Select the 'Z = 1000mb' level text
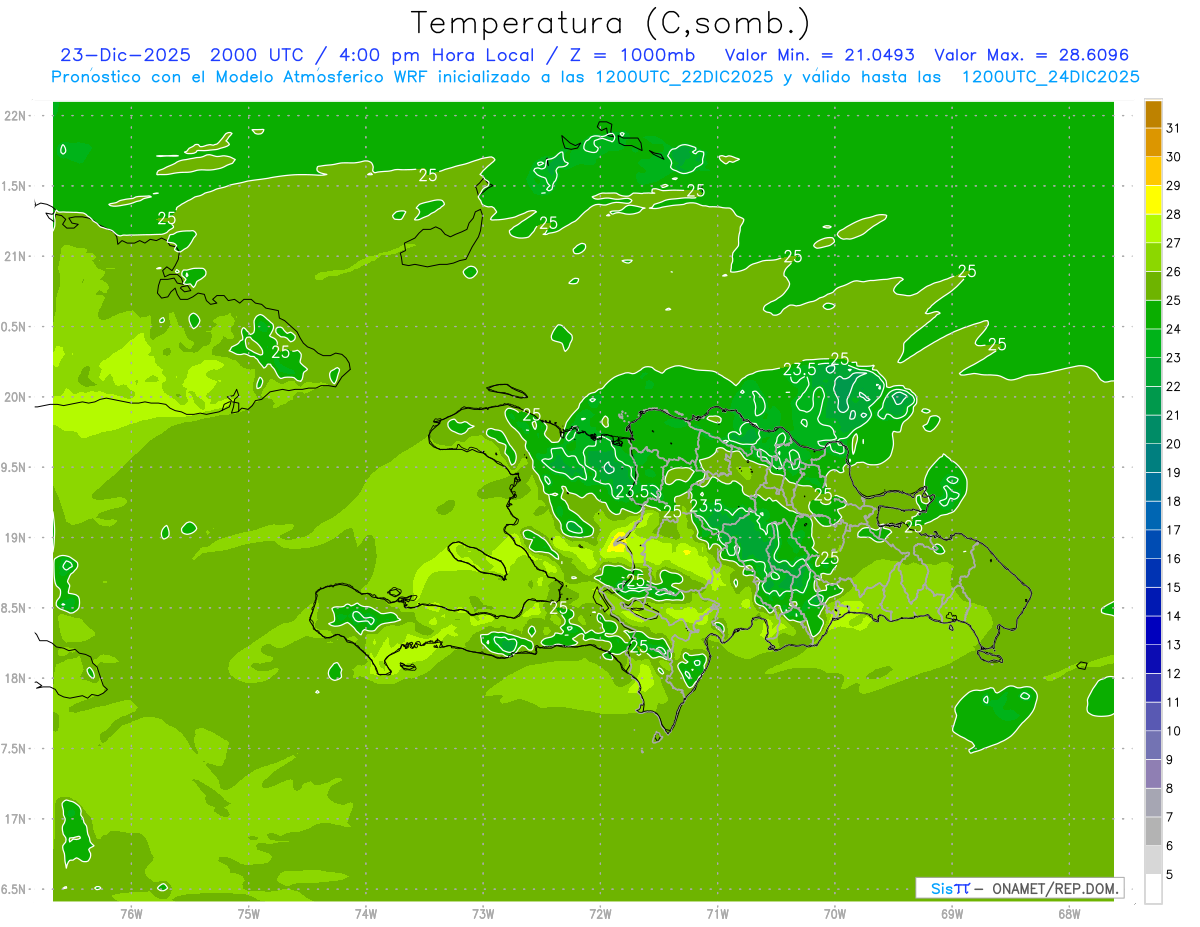Screen dimensions: 1200x927 [x=630, y=55]
